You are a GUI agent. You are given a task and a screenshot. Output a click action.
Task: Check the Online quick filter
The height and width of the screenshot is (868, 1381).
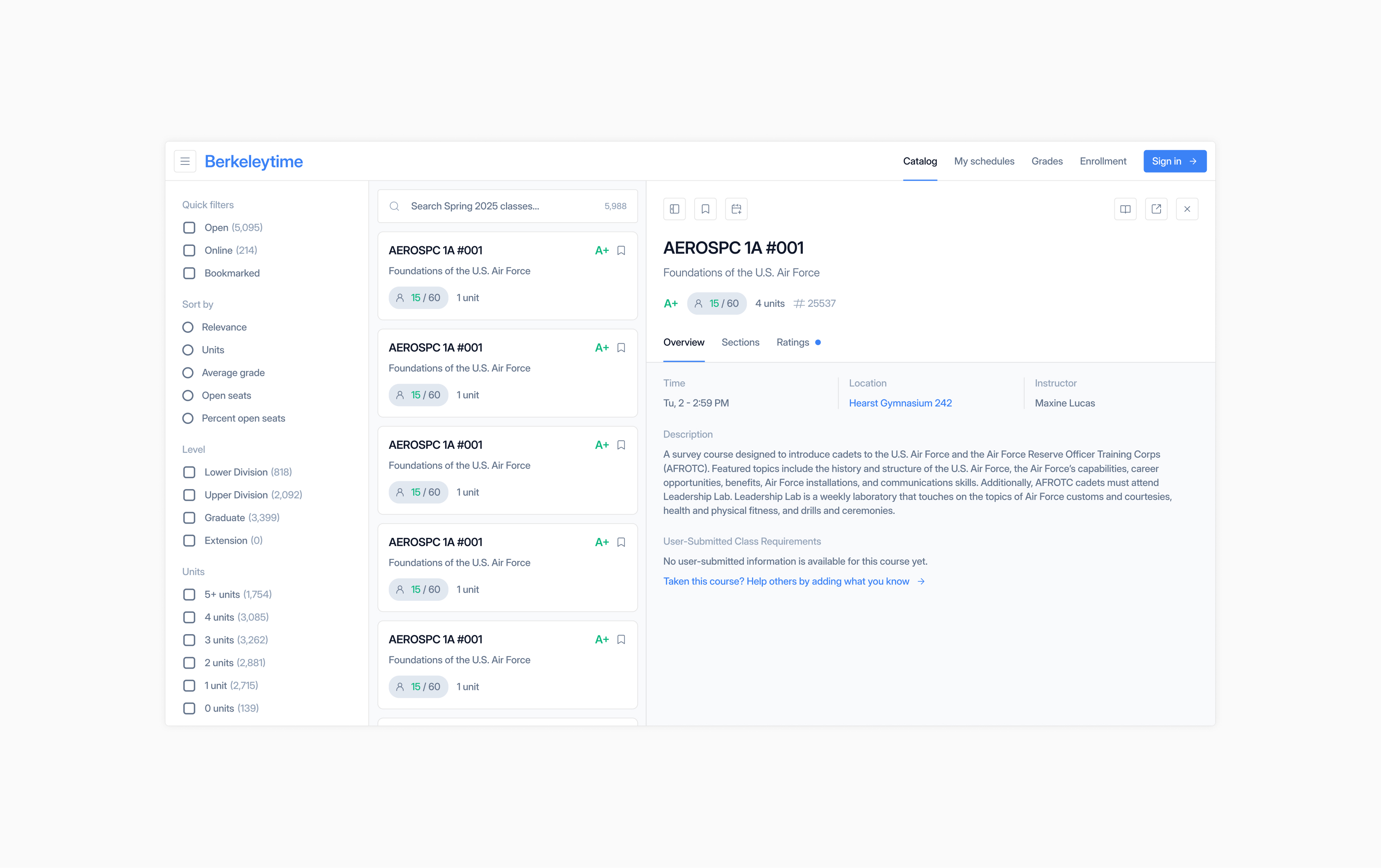[x=189, y=251]
